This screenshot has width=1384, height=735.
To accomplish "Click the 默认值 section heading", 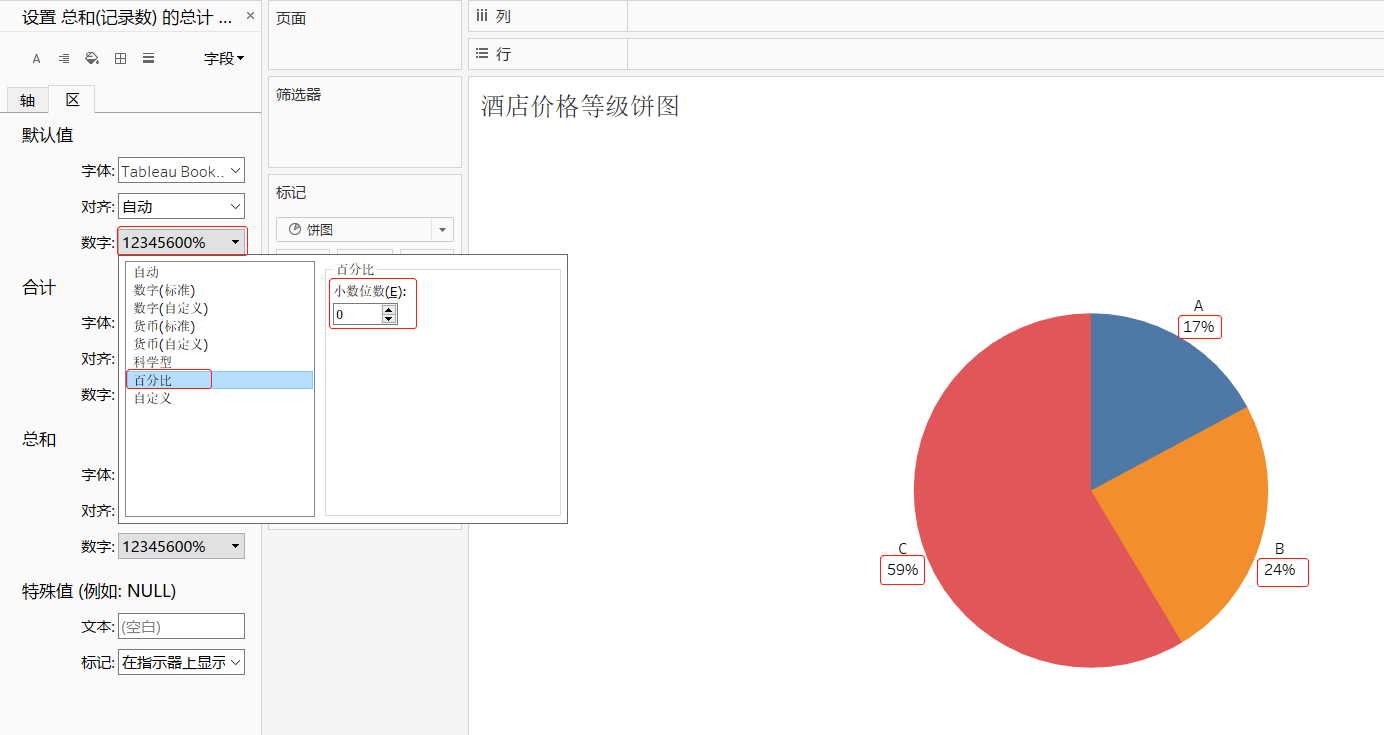I will coord(47,135).
